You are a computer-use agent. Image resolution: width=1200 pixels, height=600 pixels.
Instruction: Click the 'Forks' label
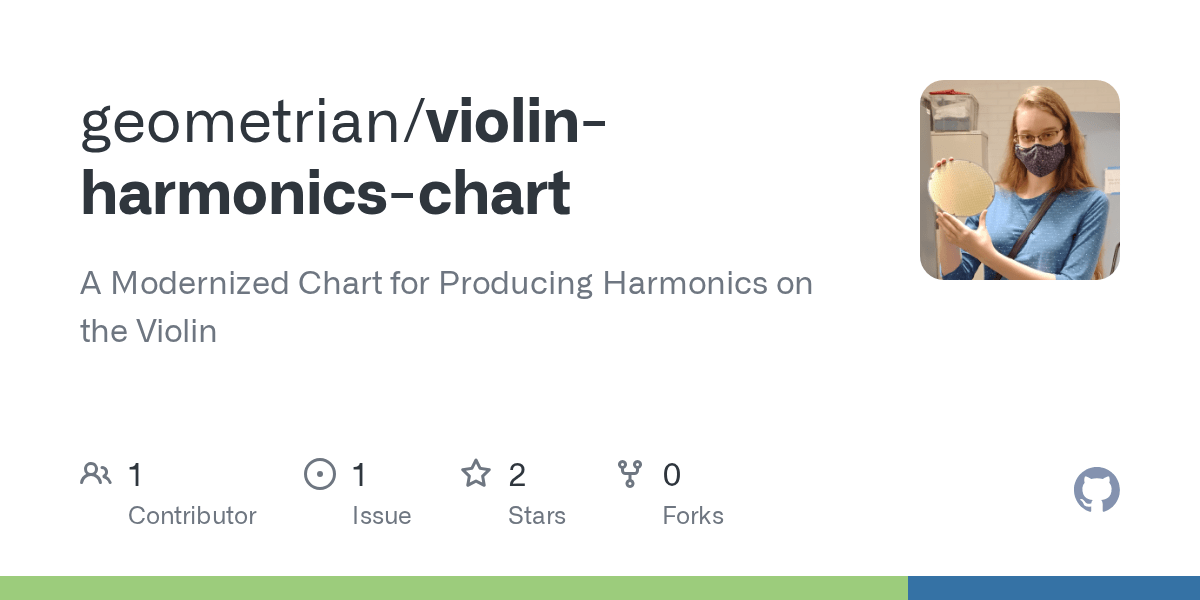(692, 516)
